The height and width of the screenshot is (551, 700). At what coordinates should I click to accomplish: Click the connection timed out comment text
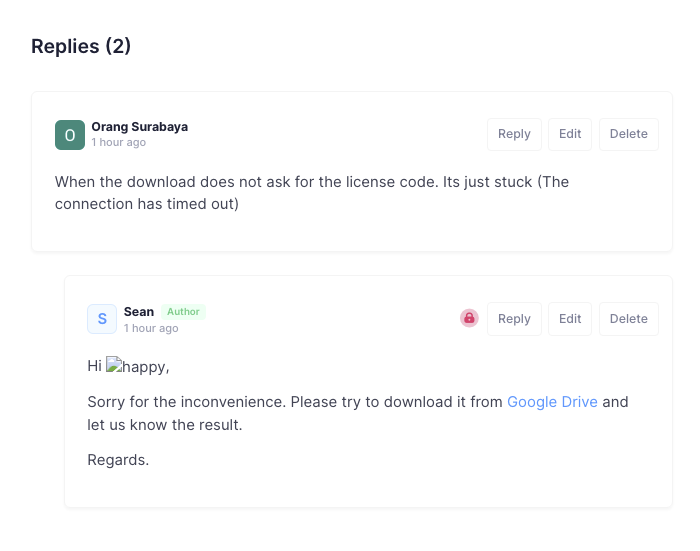311,193
